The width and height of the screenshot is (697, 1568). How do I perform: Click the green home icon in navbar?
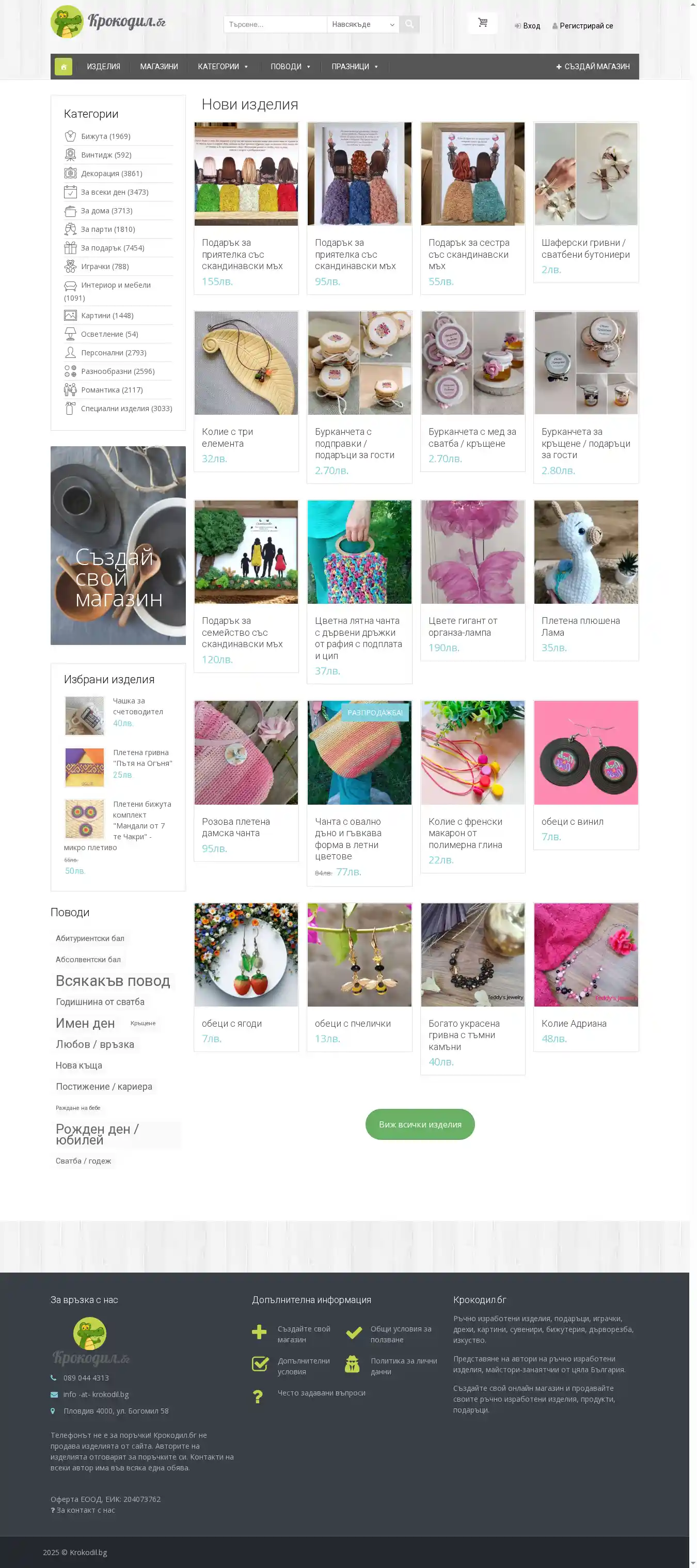(x=64, y=66)
